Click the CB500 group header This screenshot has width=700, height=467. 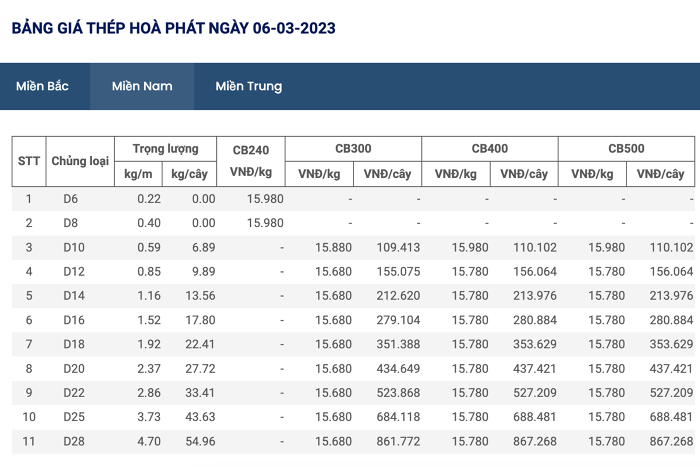click(626, 149)
